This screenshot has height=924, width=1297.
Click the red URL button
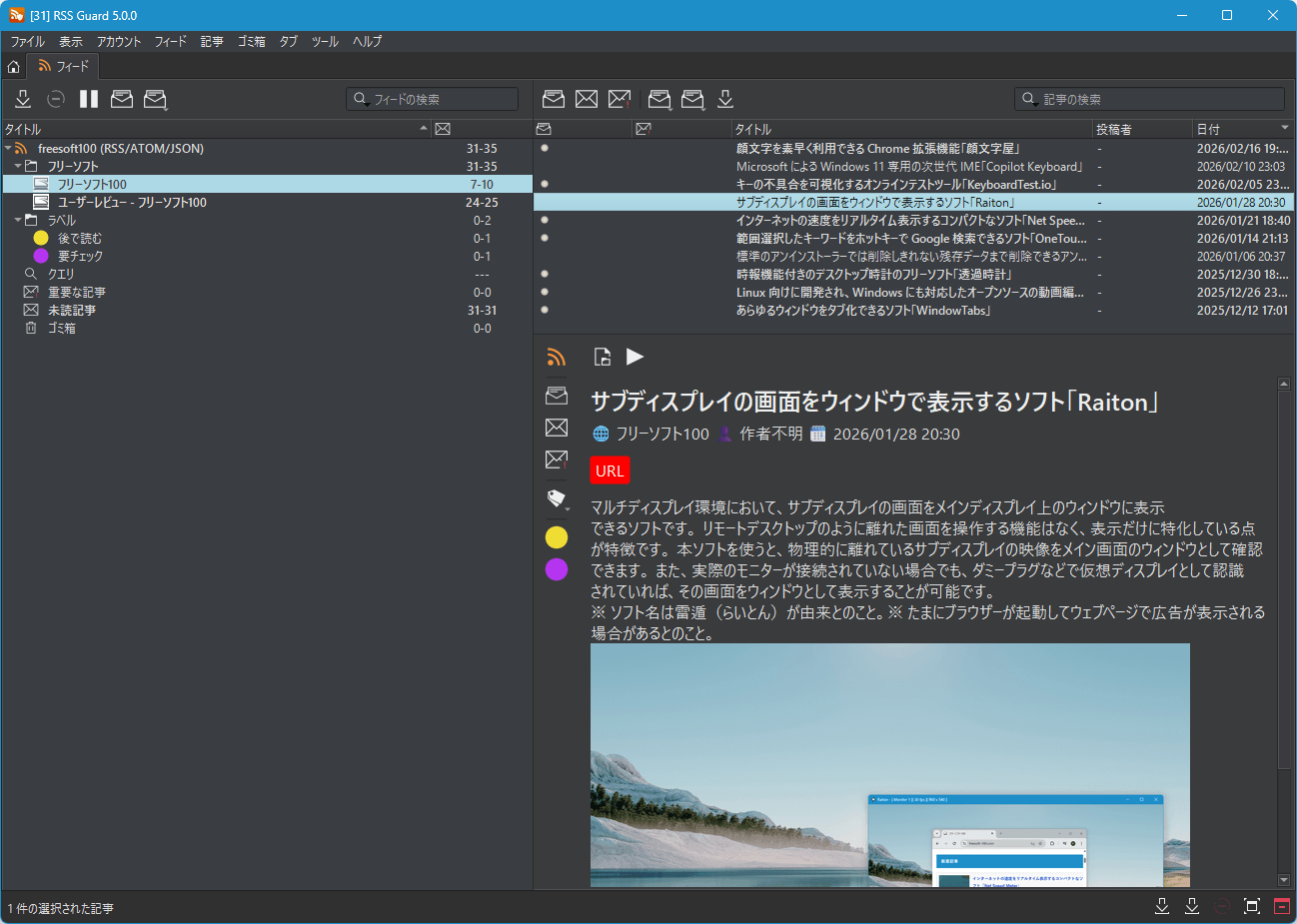(x=610, y=470)
